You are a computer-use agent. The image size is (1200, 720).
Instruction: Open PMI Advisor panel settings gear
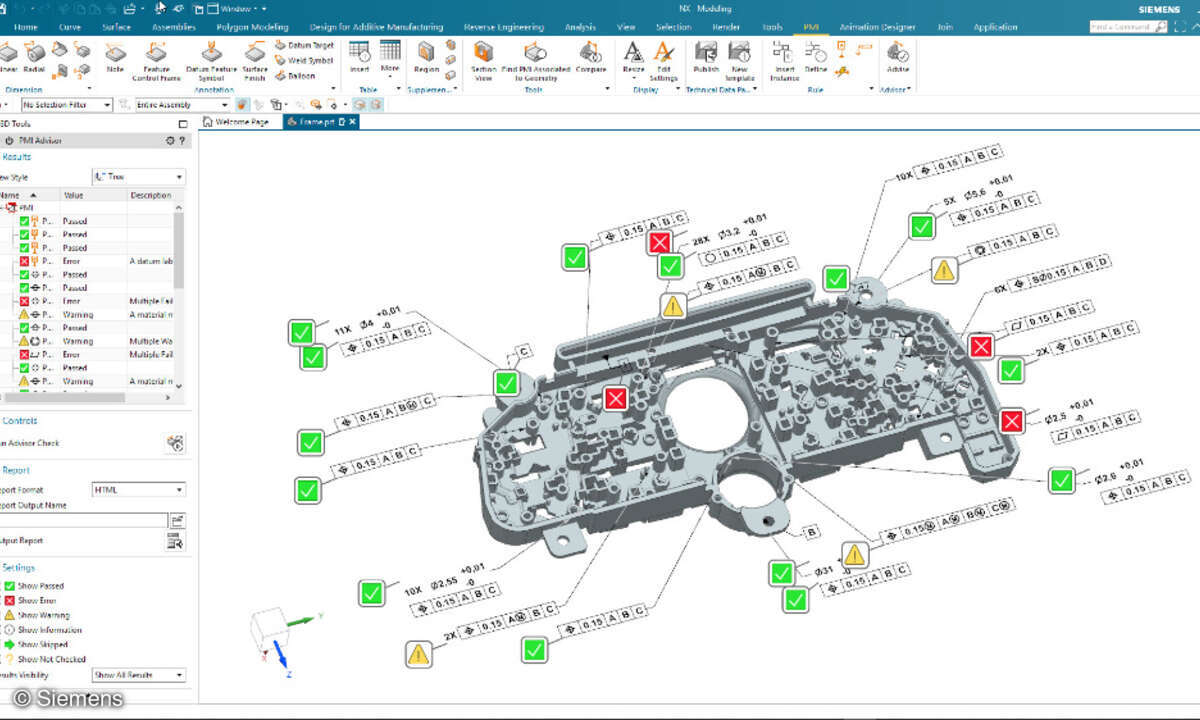[170, 141]
